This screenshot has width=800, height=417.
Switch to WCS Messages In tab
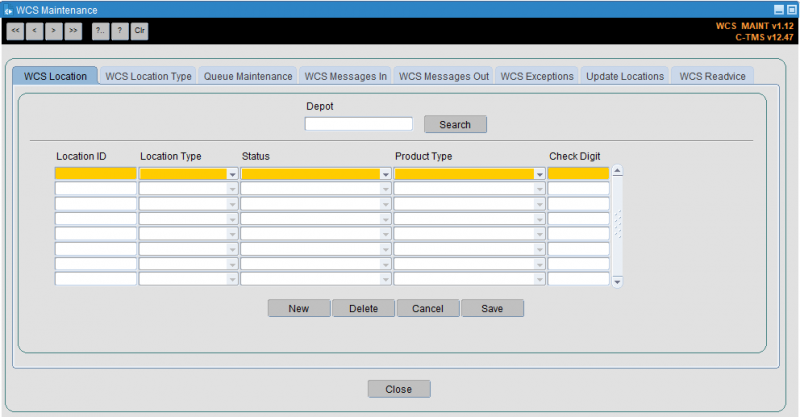click(x=345, y=76)
